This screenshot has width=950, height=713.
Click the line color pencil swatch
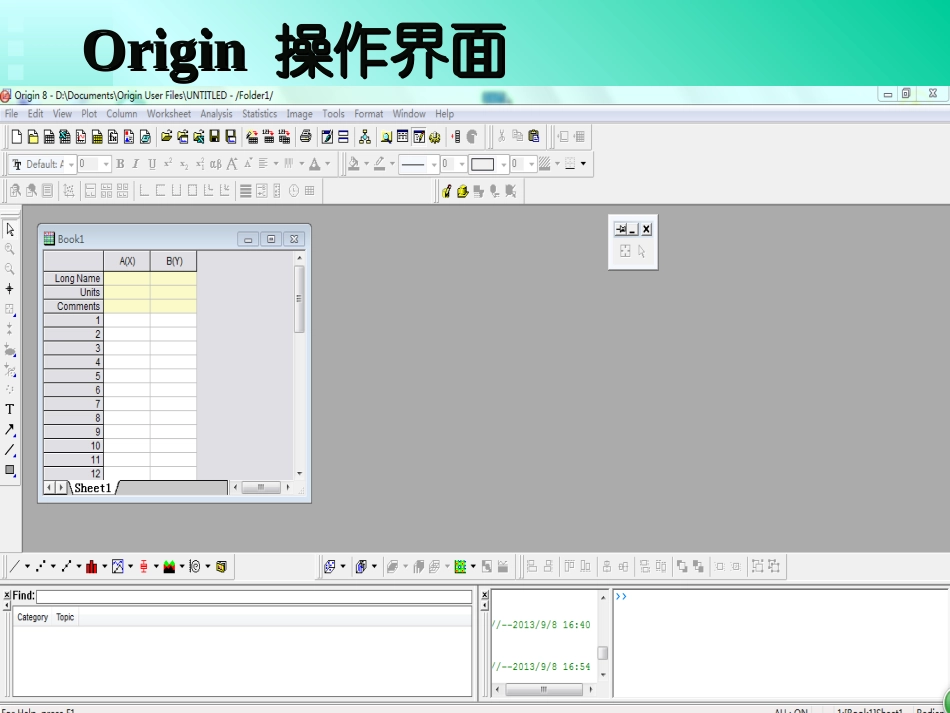click(380, 164)
